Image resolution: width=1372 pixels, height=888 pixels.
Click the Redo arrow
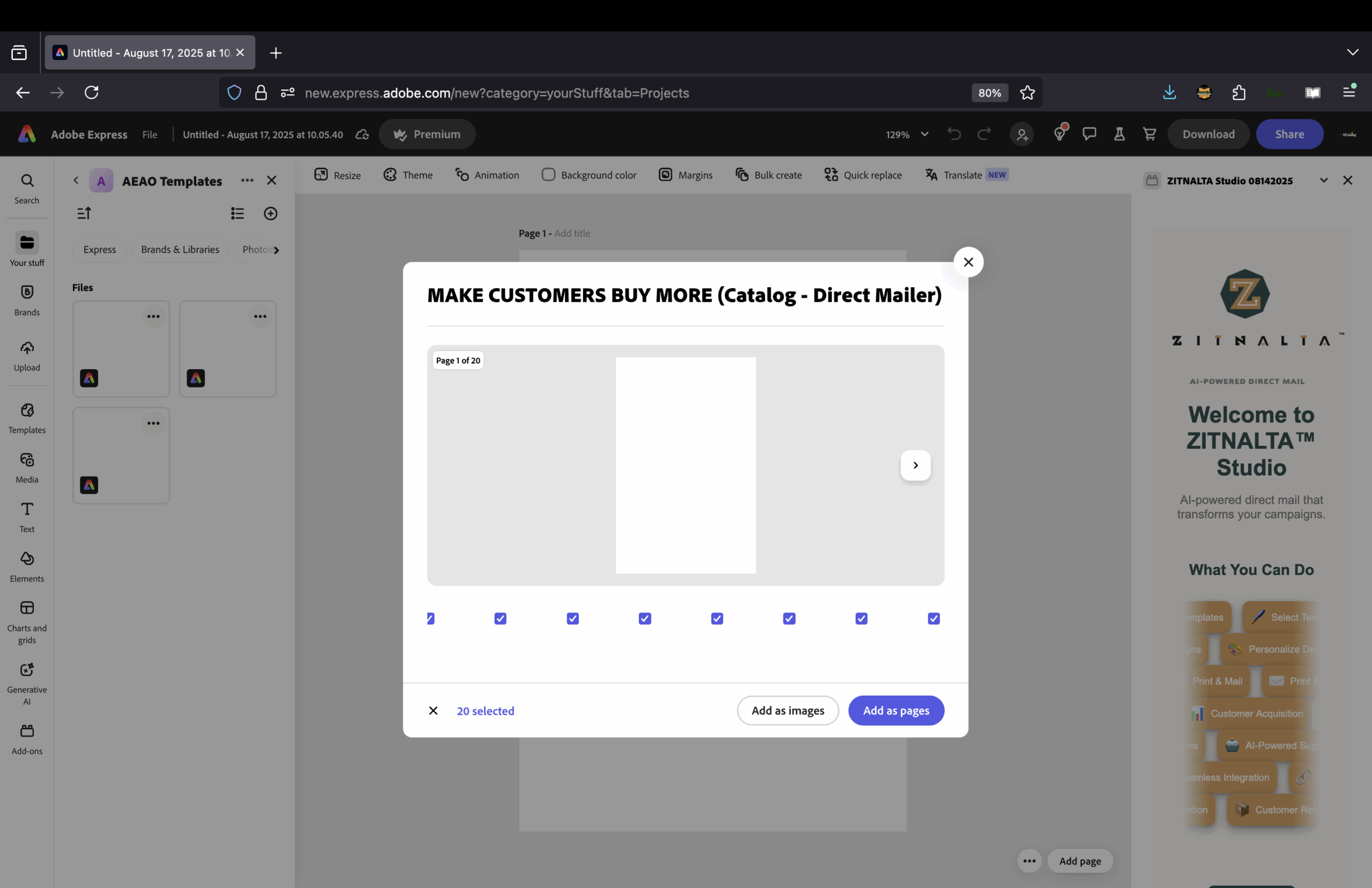984,134
